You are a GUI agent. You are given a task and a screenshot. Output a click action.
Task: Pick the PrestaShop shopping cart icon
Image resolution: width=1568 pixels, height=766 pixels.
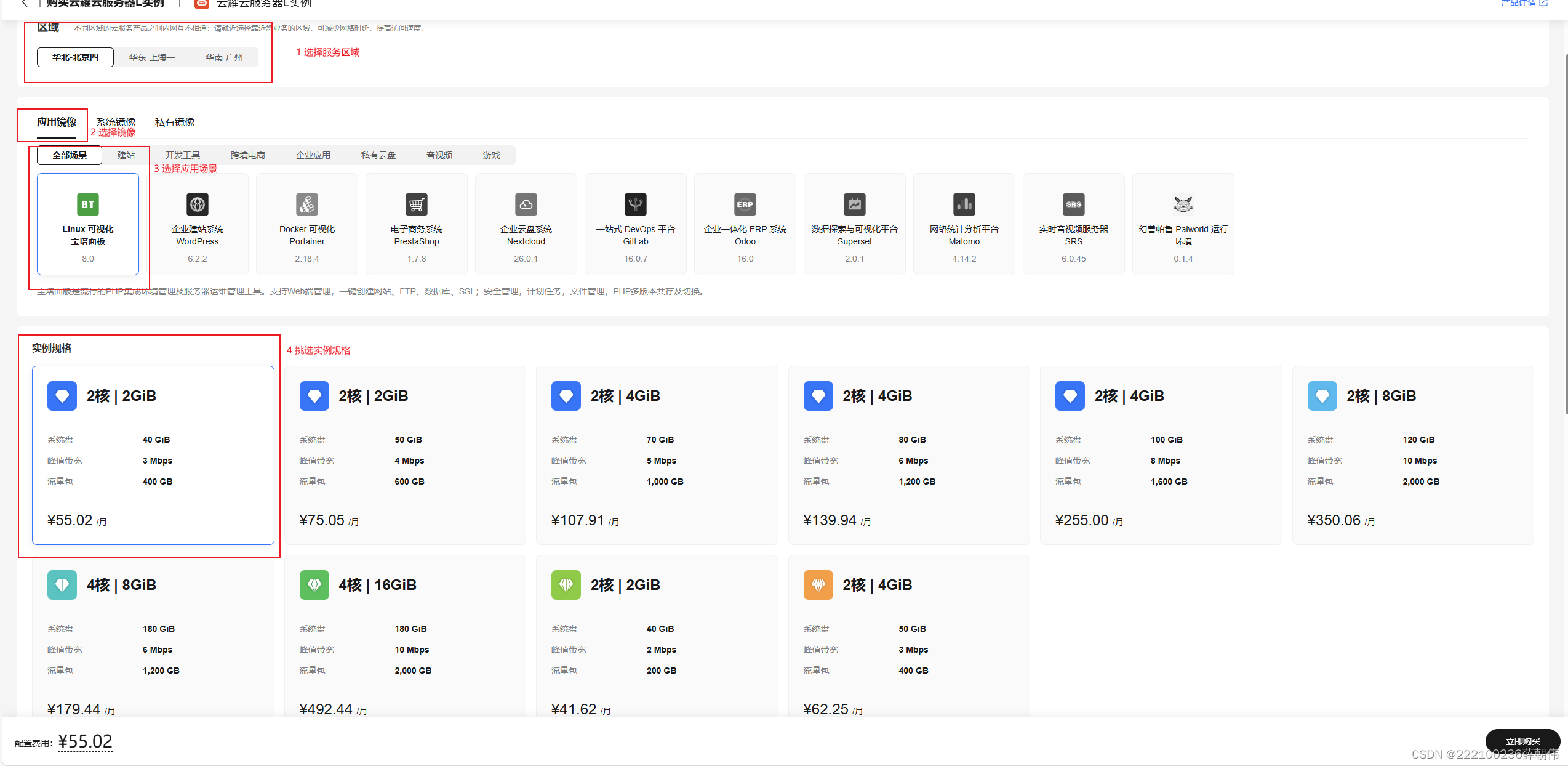[x=416, y=204]
